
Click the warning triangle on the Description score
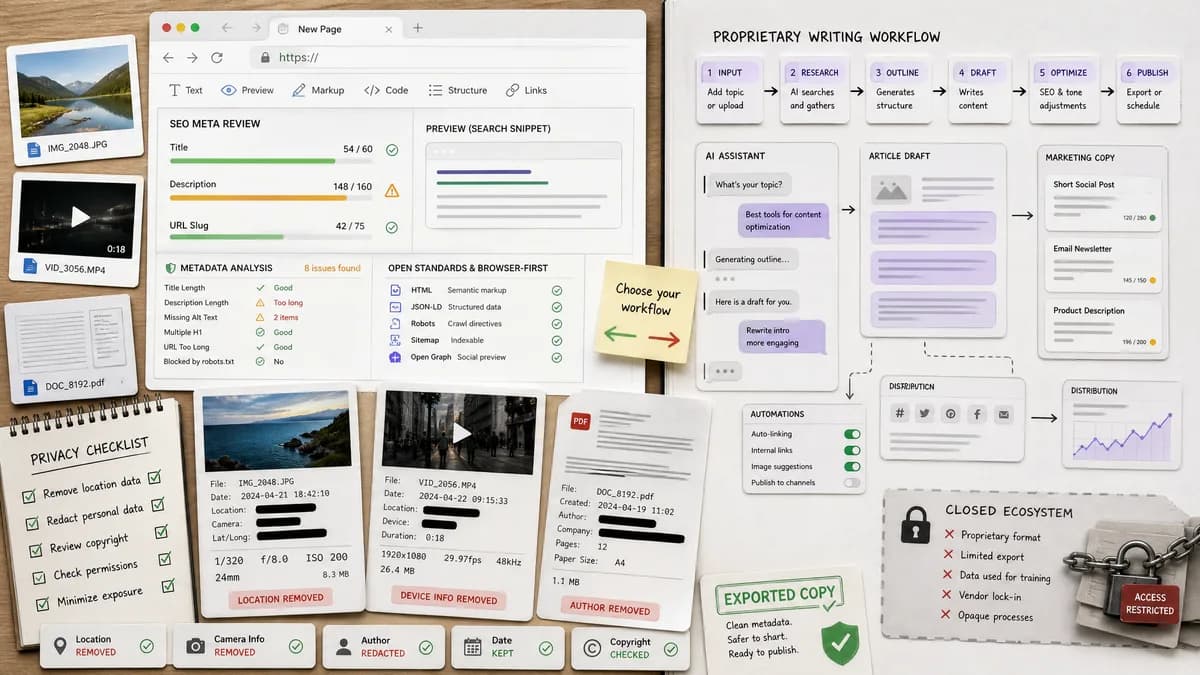392,190
